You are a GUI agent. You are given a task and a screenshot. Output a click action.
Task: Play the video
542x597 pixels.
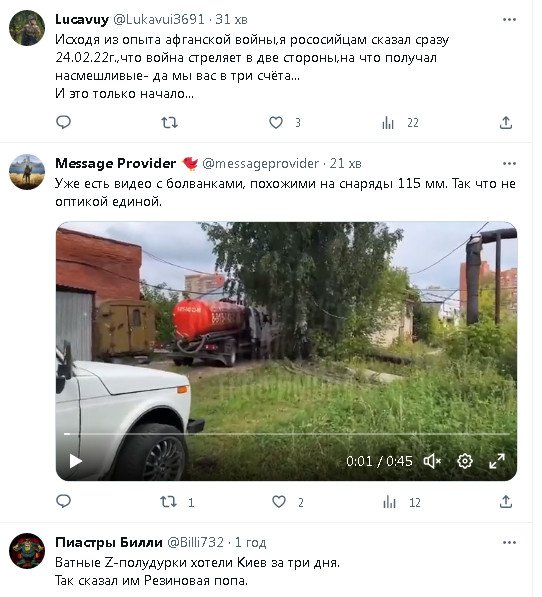pyautogui.click(x=75, y=461)
